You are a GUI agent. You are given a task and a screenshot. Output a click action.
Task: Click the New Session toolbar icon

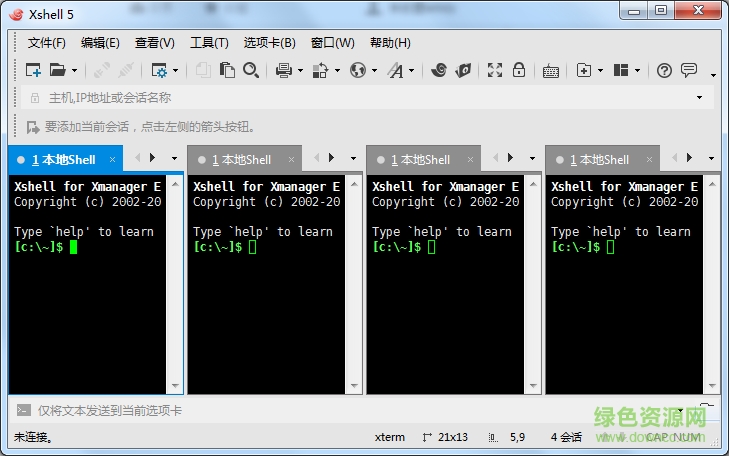pos(33,70)
